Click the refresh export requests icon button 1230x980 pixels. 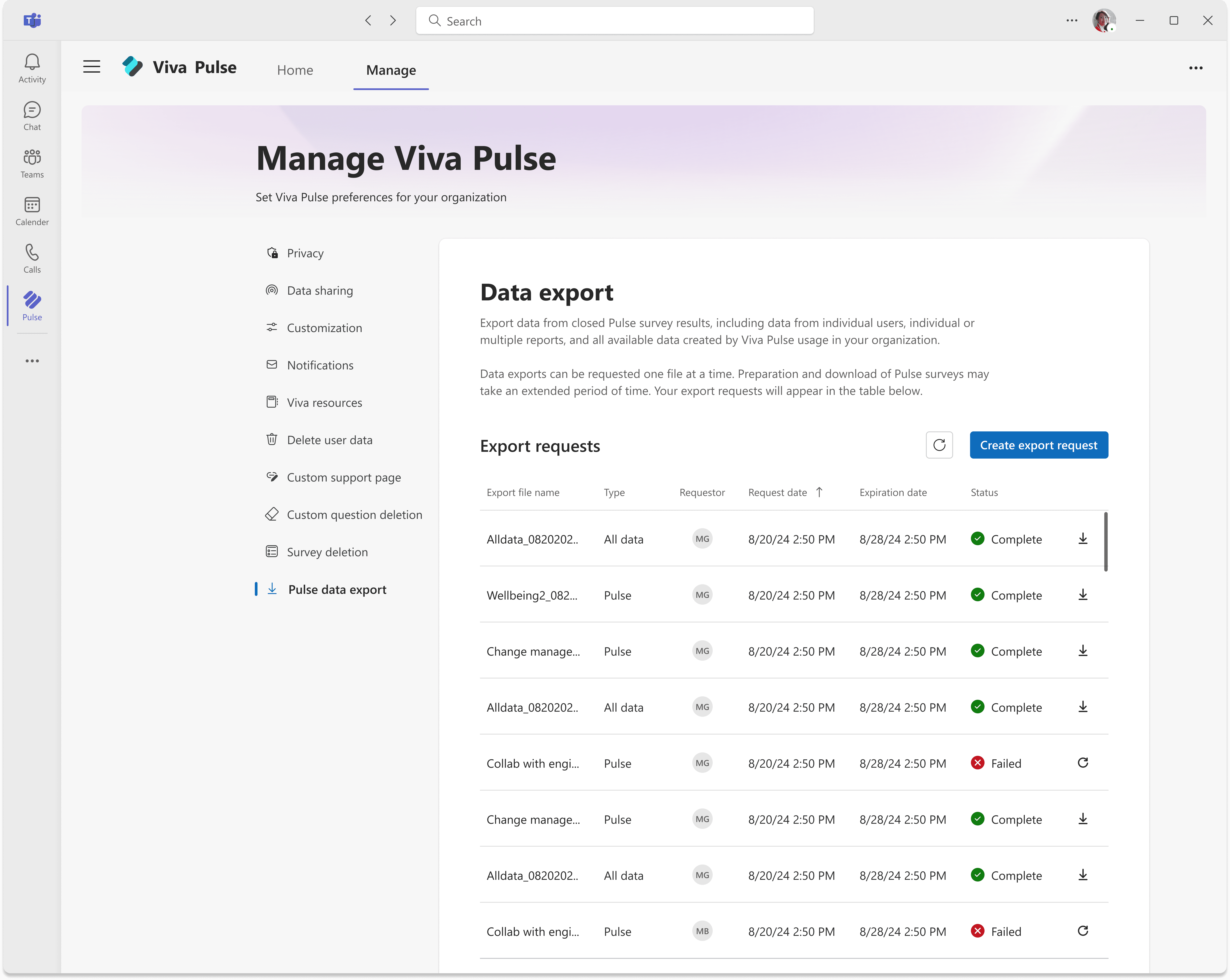pyautogui.click(x=939, y=445)
